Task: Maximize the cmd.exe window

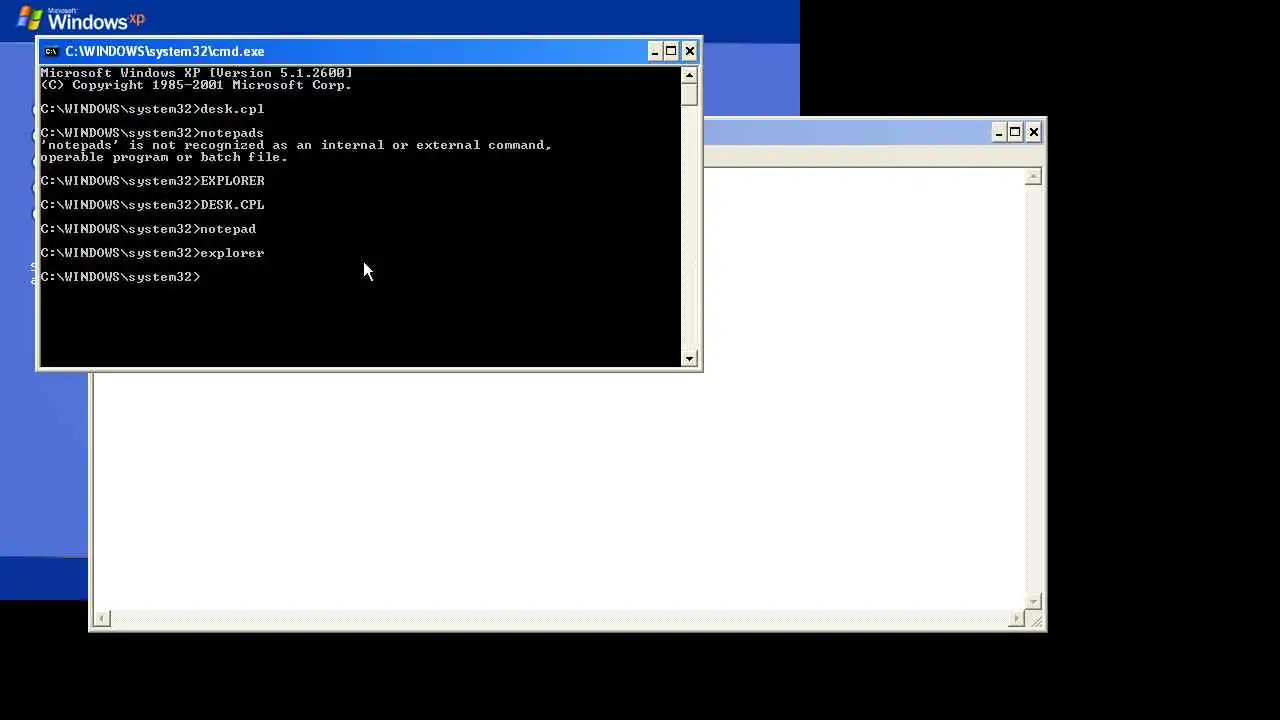Action: (x=672, y=51)
